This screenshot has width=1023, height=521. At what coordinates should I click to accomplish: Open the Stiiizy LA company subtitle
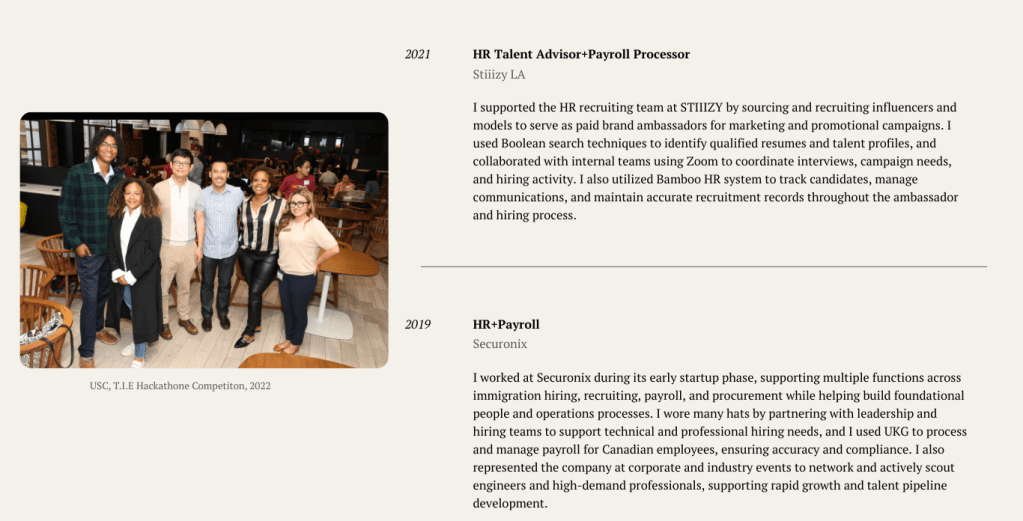499,75
